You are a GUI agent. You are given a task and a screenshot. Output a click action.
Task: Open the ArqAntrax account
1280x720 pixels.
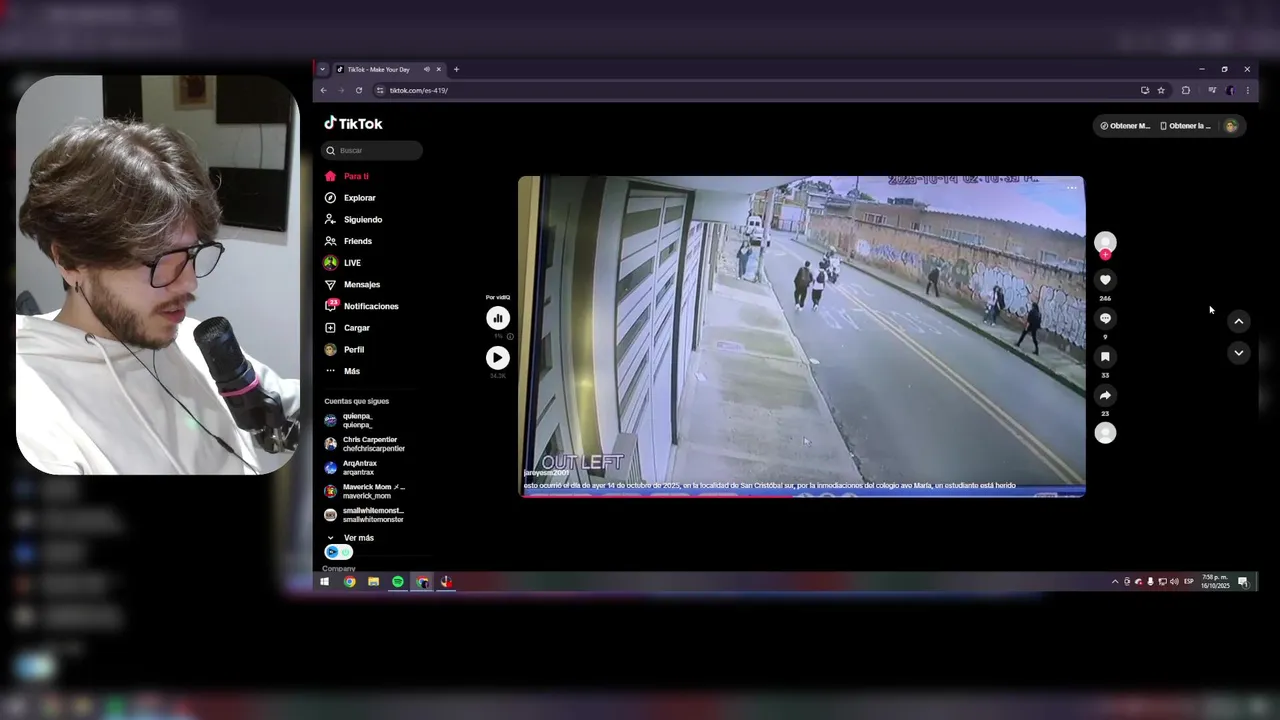(x=351, y=467)
